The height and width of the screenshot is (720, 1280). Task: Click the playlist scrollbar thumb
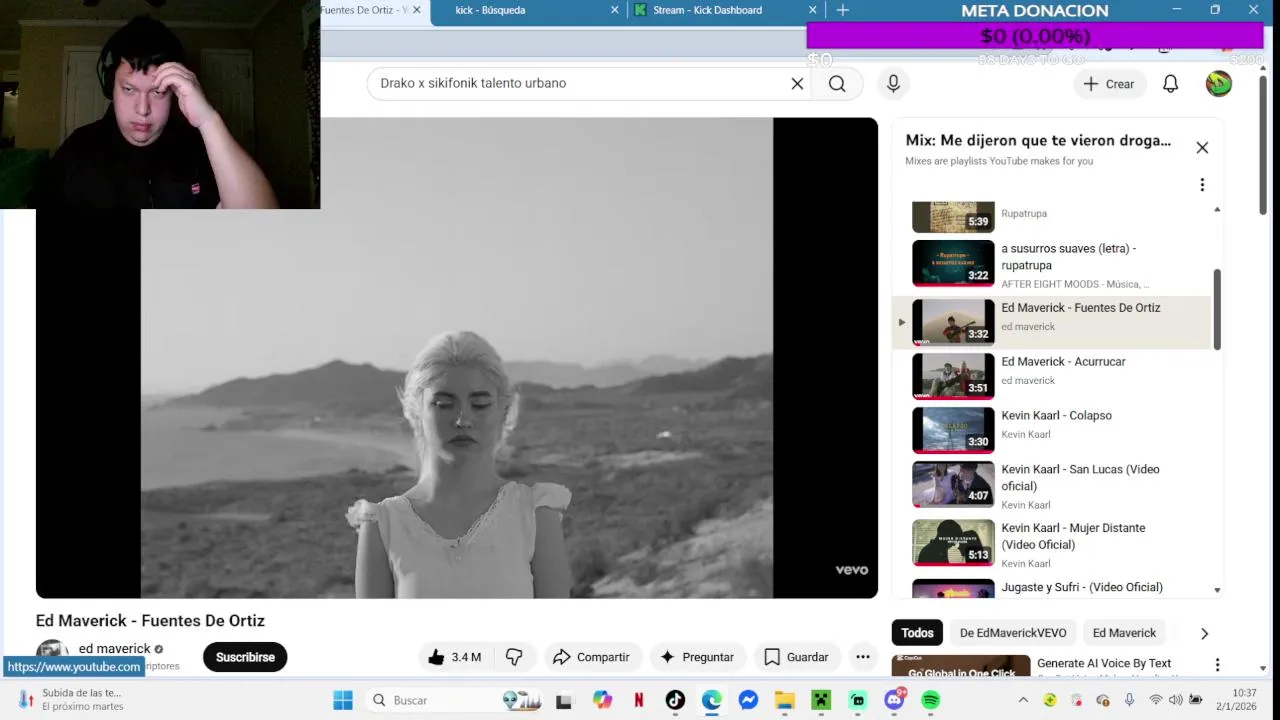(1217, 309)
